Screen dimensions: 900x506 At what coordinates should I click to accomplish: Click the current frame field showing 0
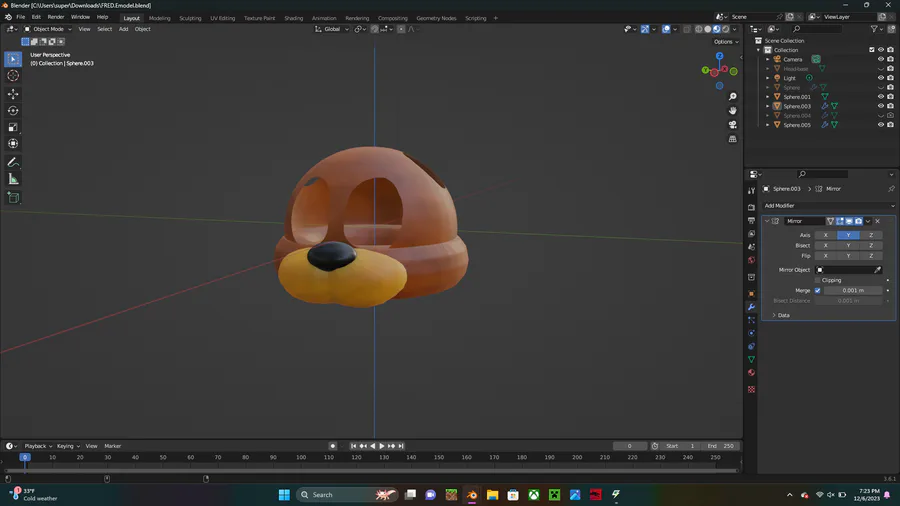pyautogui.click(x=630, y=446)
